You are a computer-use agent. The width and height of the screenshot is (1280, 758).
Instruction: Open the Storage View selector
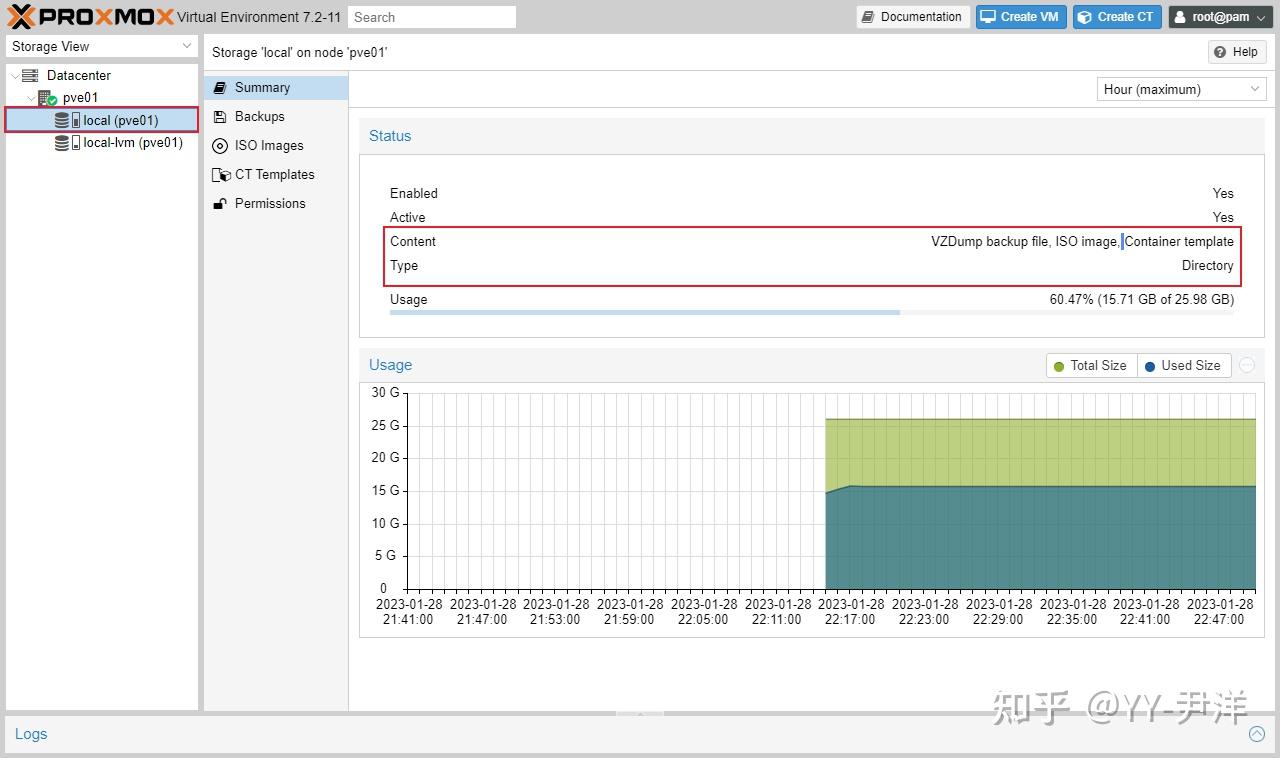click(x=100, y=46)
